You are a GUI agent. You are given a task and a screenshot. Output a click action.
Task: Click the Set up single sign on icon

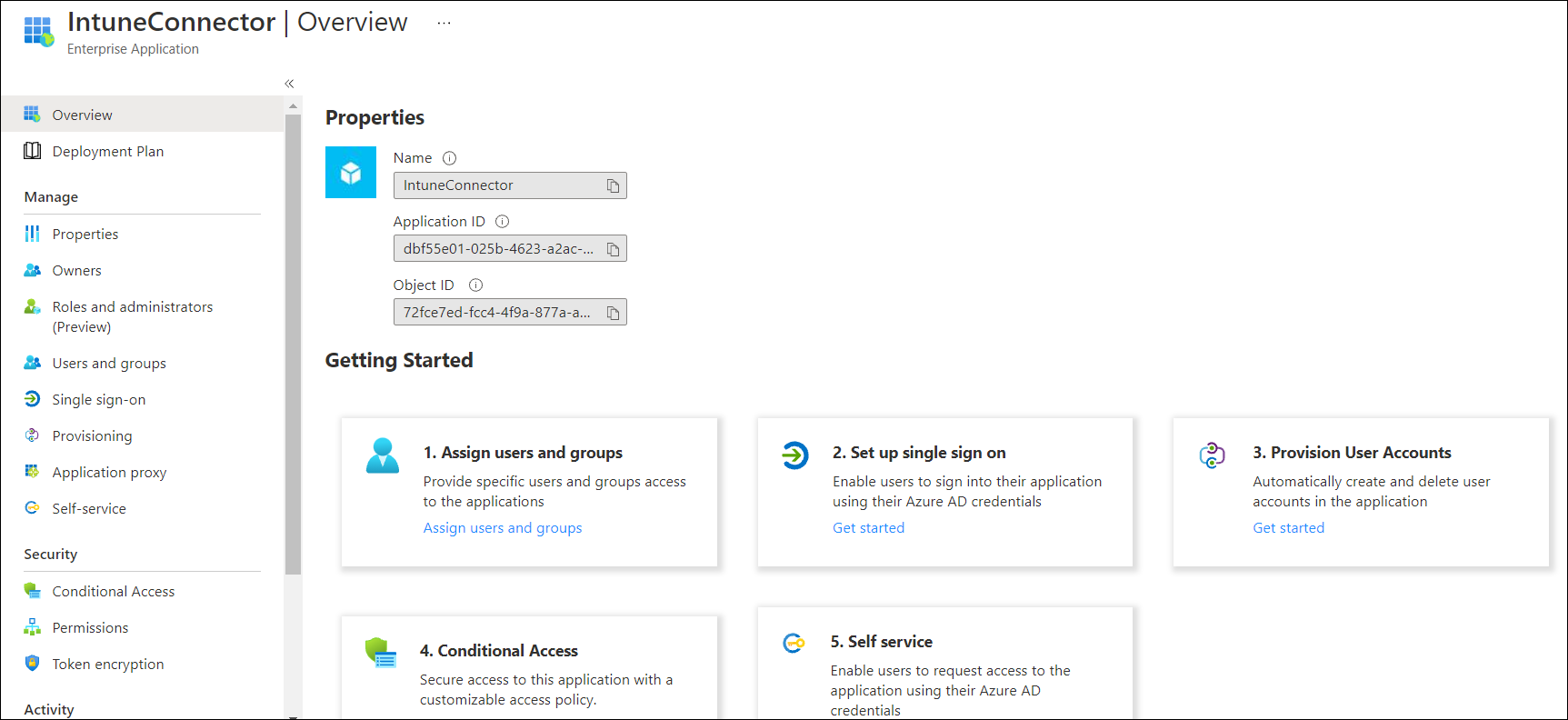[x=795, y=455]
